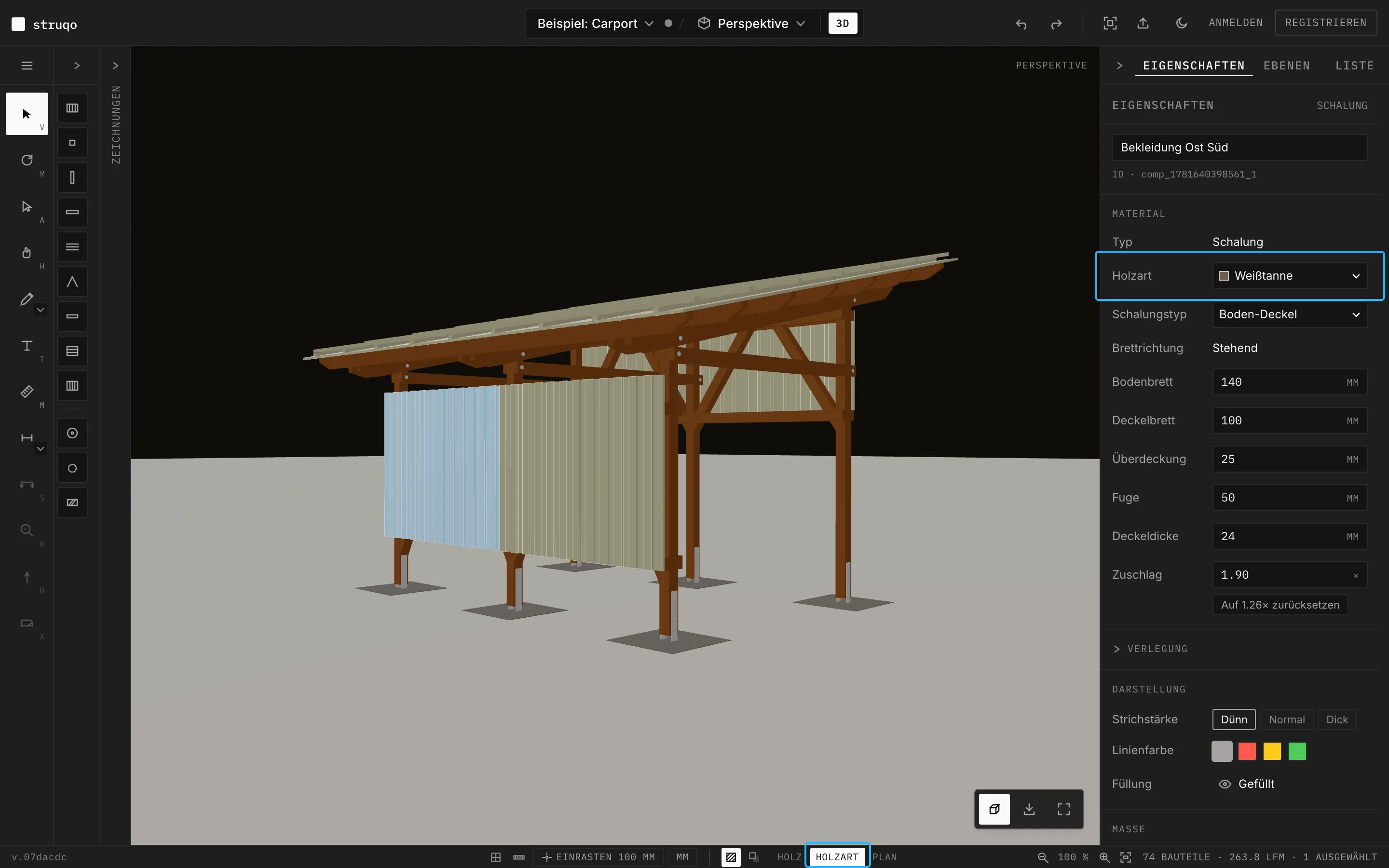The height and width of the screenshot is (868, 1389).
Task: Download the 3D view image
Action: coord(1029,809)
